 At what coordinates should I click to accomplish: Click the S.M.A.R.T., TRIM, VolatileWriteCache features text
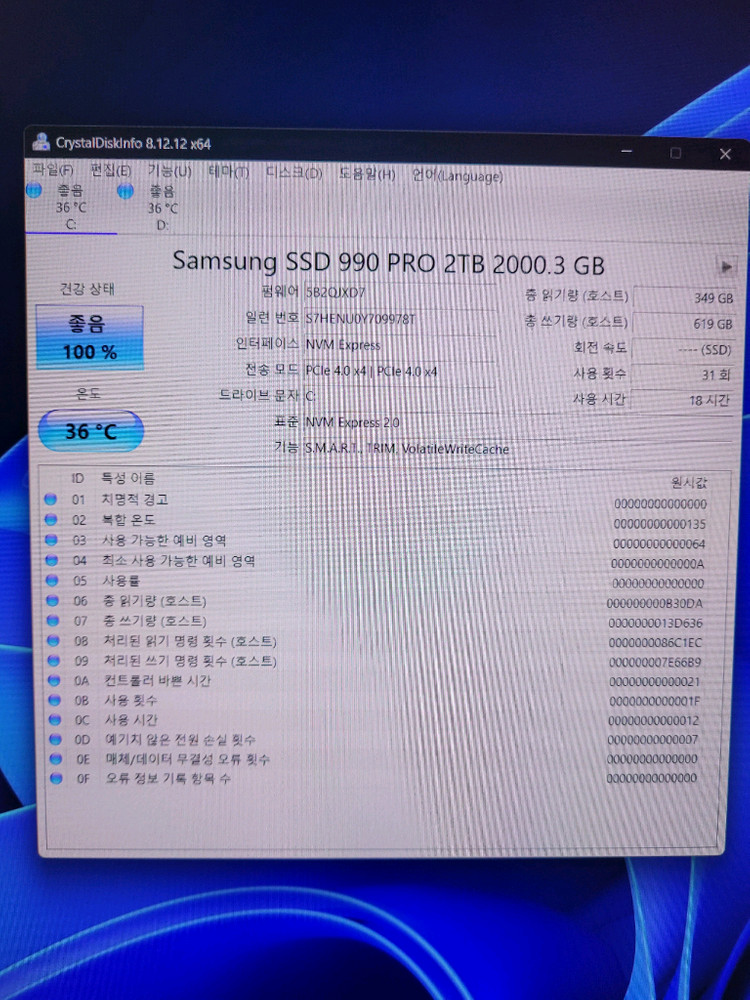click(x=407, y=448)
